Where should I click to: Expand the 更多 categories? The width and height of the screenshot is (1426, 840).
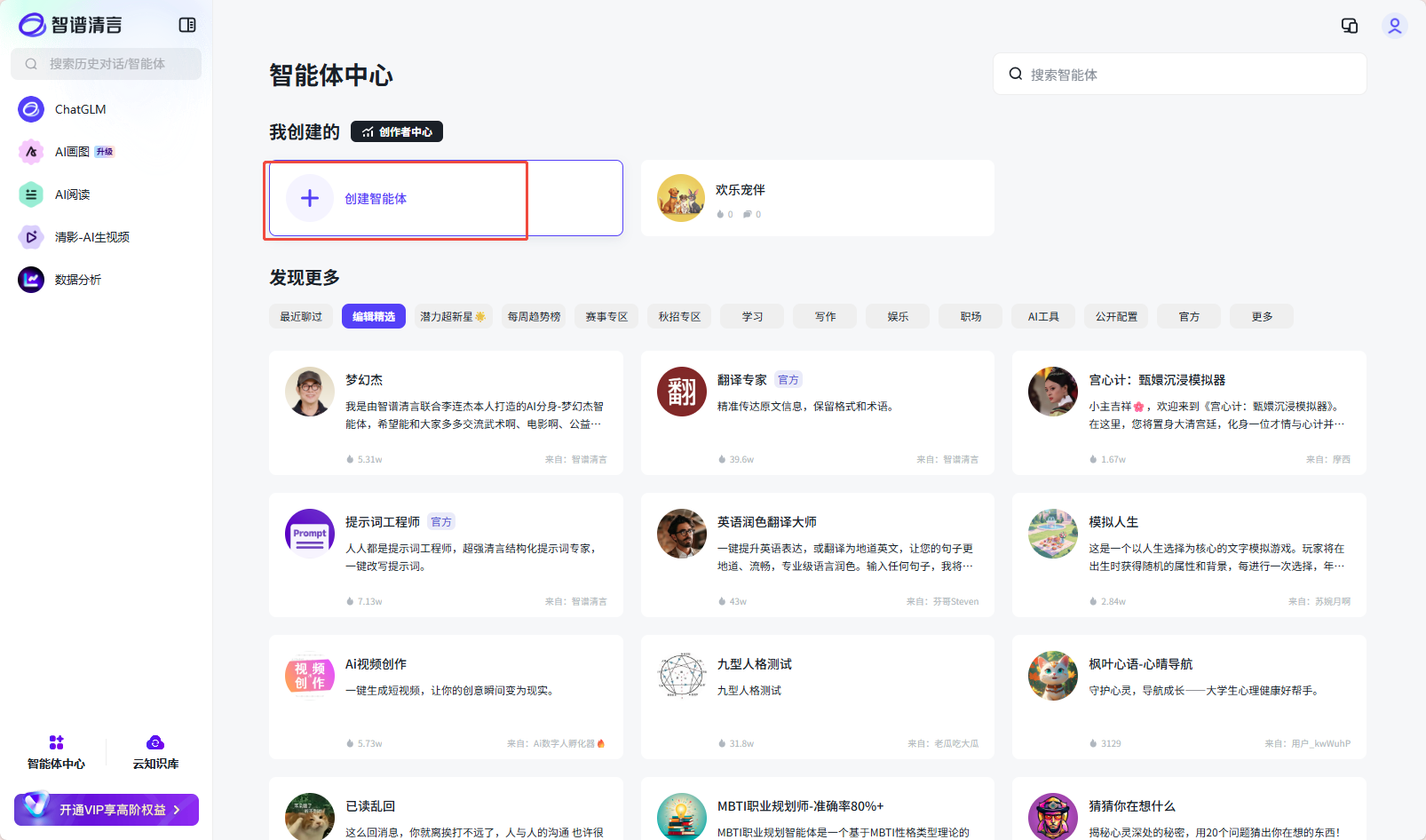1262,316
